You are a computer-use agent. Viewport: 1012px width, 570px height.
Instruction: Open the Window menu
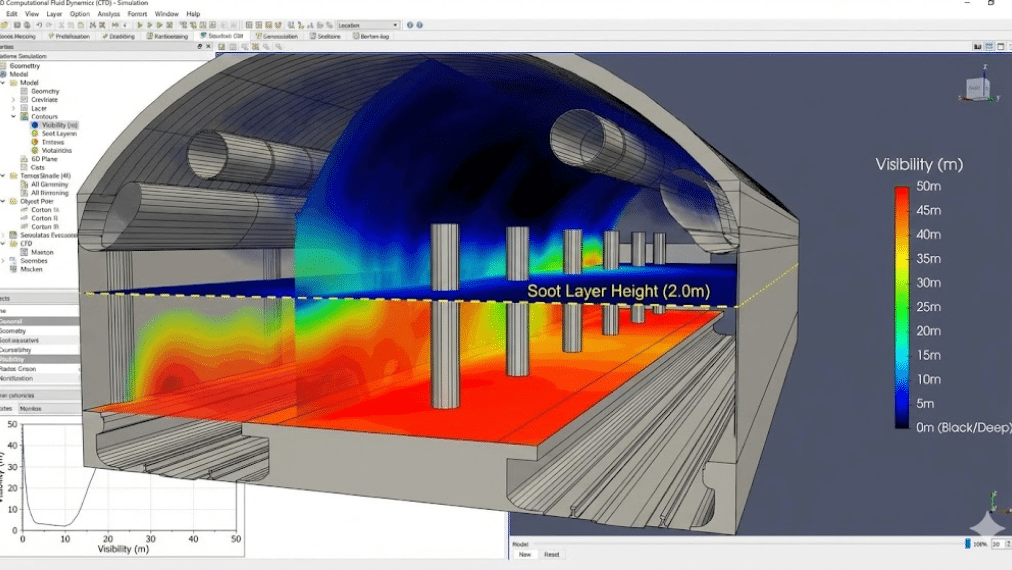coord(167,14)
